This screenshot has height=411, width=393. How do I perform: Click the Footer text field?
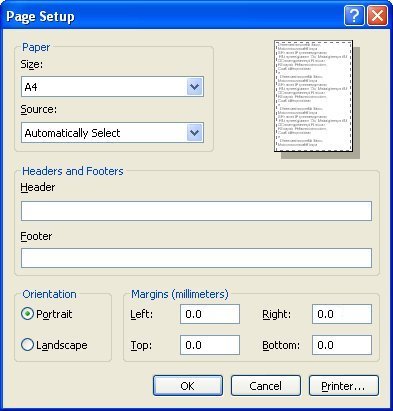(196, 258)
